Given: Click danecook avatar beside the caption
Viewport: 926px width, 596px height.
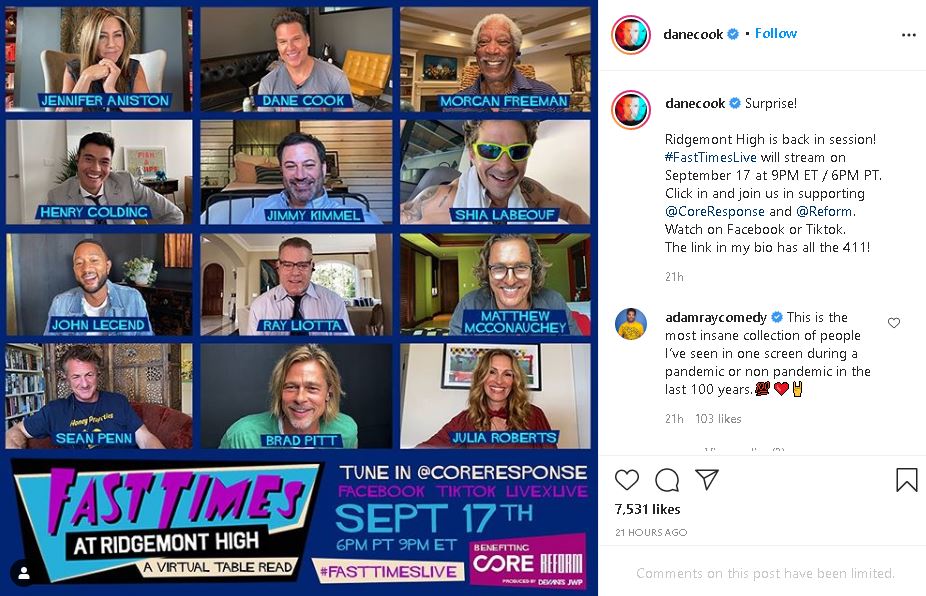Looking at the screenshot, I should (x=631, y=110).
